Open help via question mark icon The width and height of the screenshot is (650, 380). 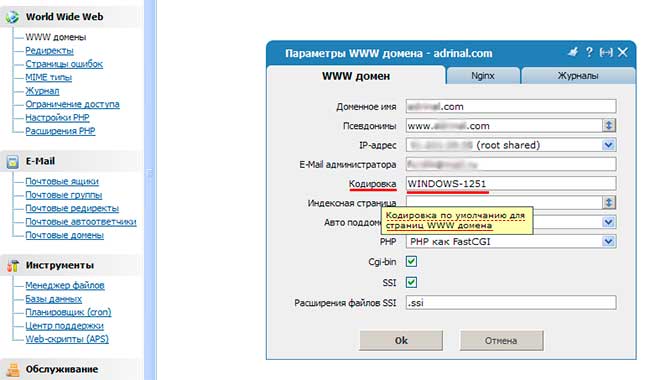tap(589, 52)
